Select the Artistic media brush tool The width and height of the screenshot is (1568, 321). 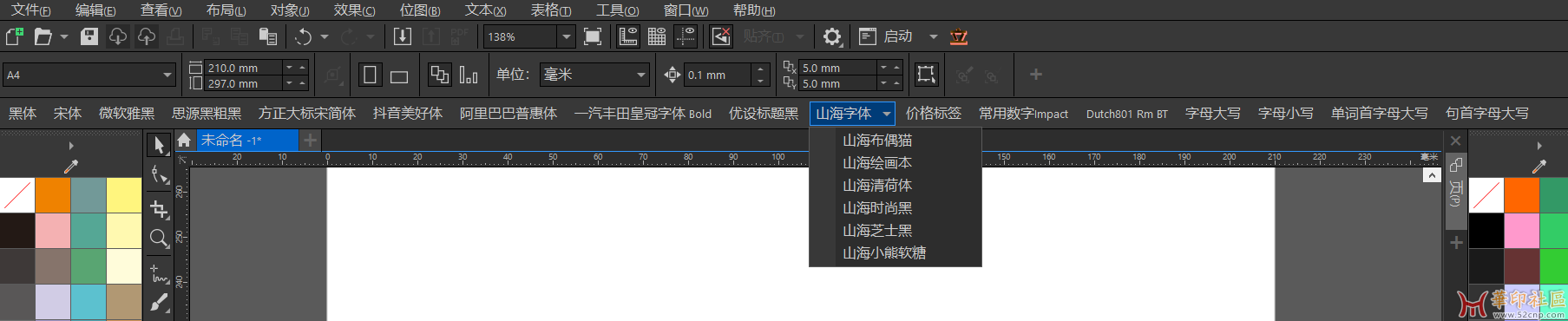(x=159, y=303)
